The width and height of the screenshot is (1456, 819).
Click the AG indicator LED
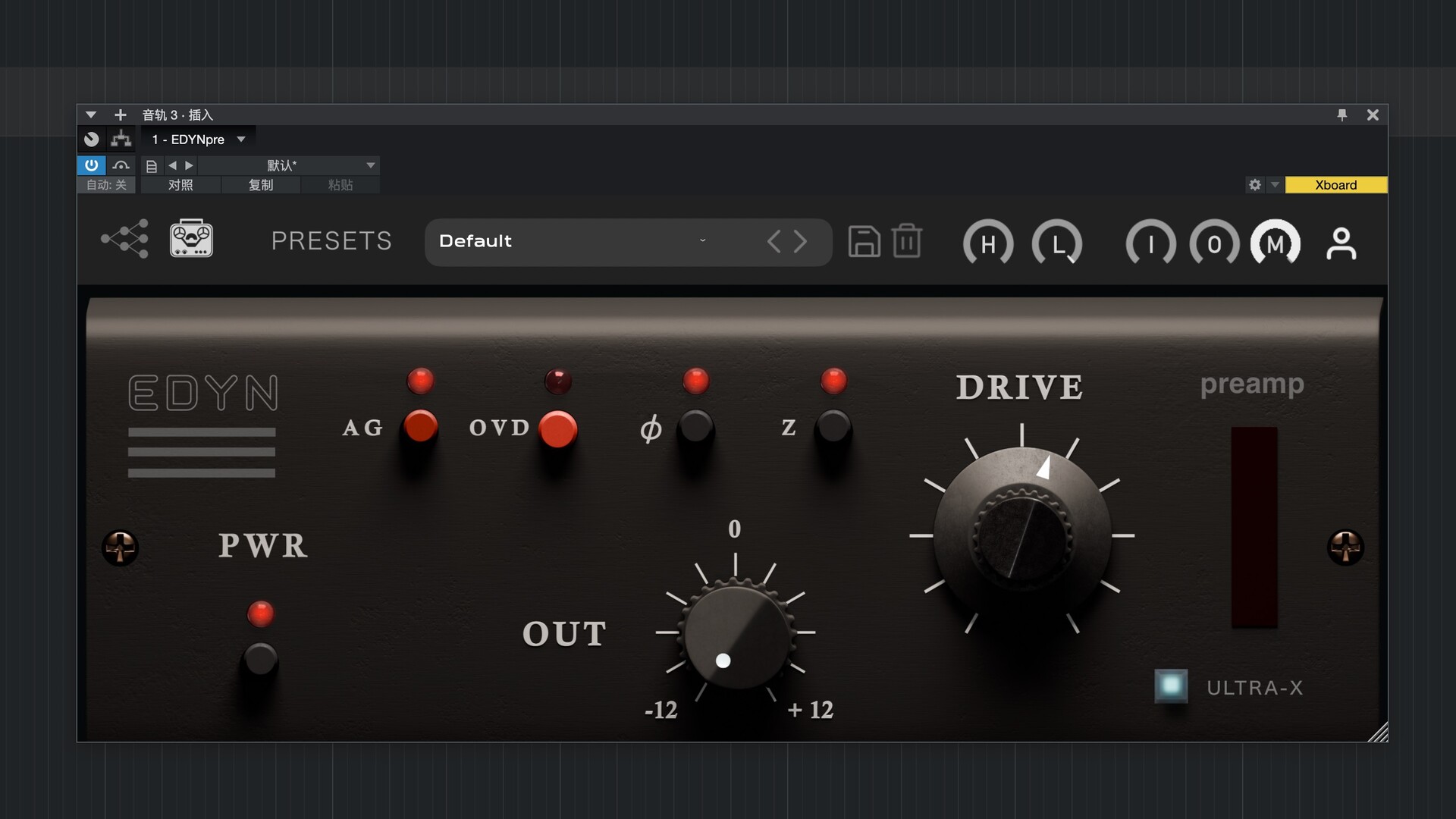coord(420,381)
